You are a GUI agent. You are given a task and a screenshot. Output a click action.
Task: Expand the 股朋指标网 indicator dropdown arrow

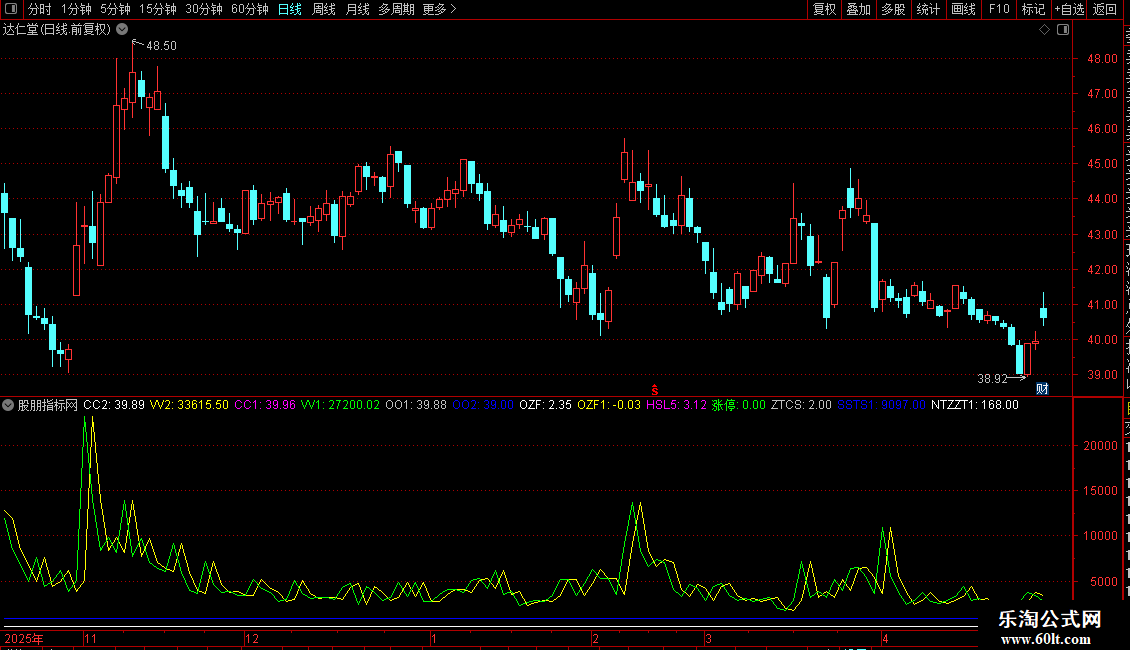8,405
